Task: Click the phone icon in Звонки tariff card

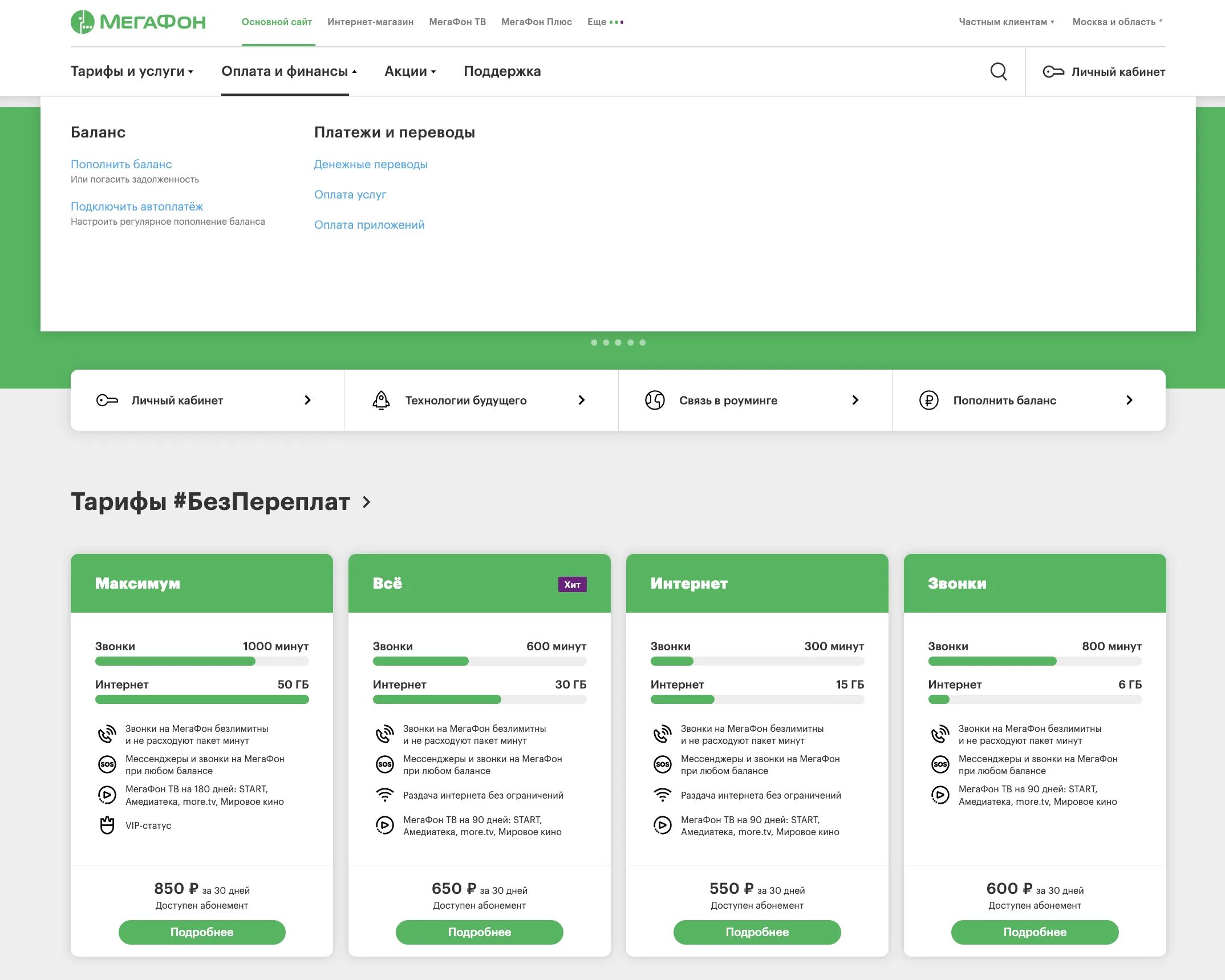Action: 940,734
